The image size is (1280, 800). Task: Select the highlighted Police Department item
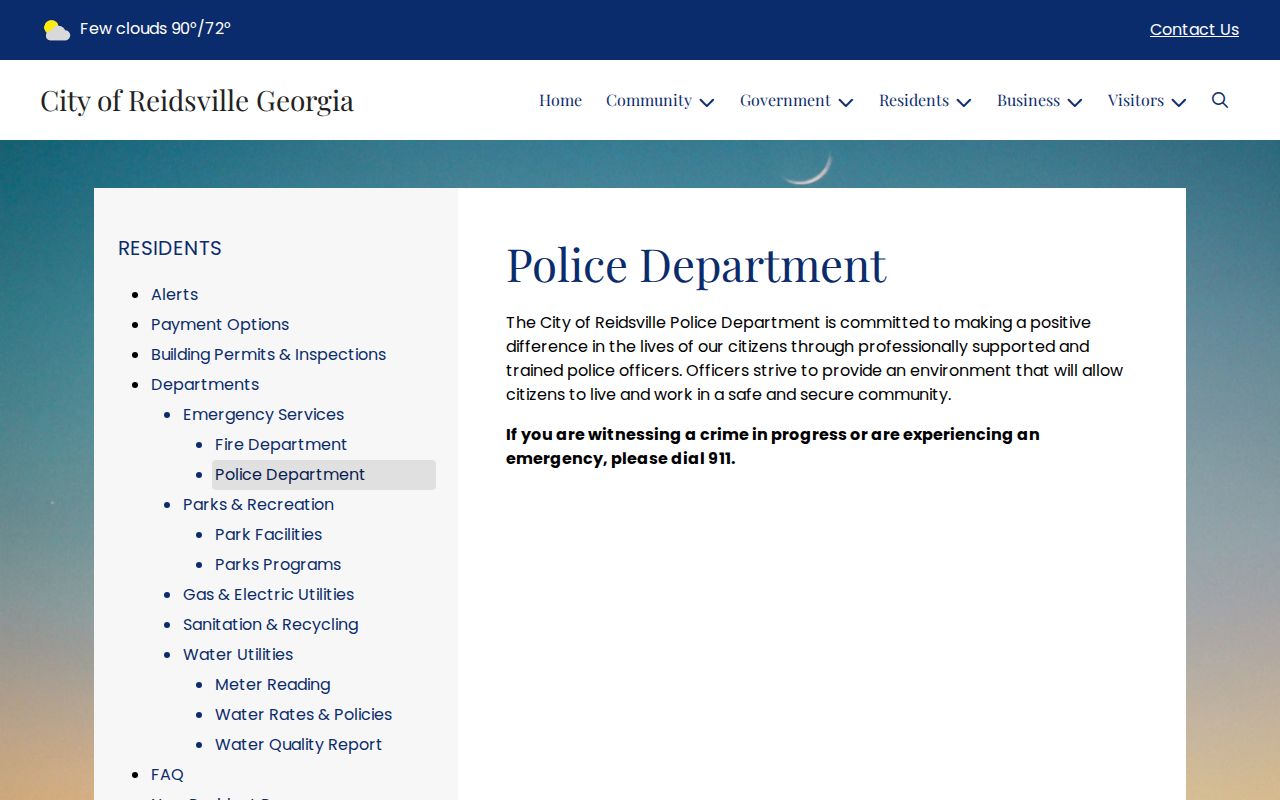click(324, 475)
